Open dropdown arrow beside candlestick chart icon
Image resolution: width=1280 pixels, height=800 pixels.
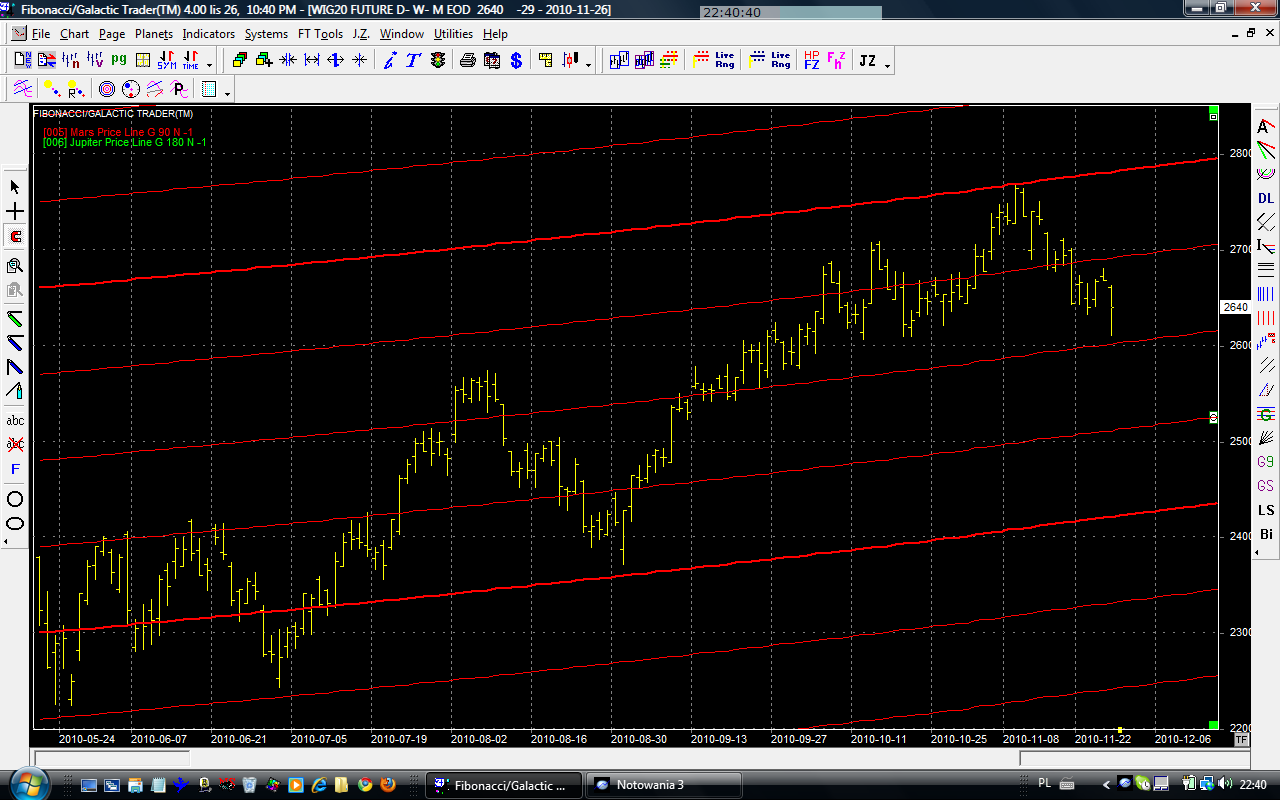click(588, 65)
